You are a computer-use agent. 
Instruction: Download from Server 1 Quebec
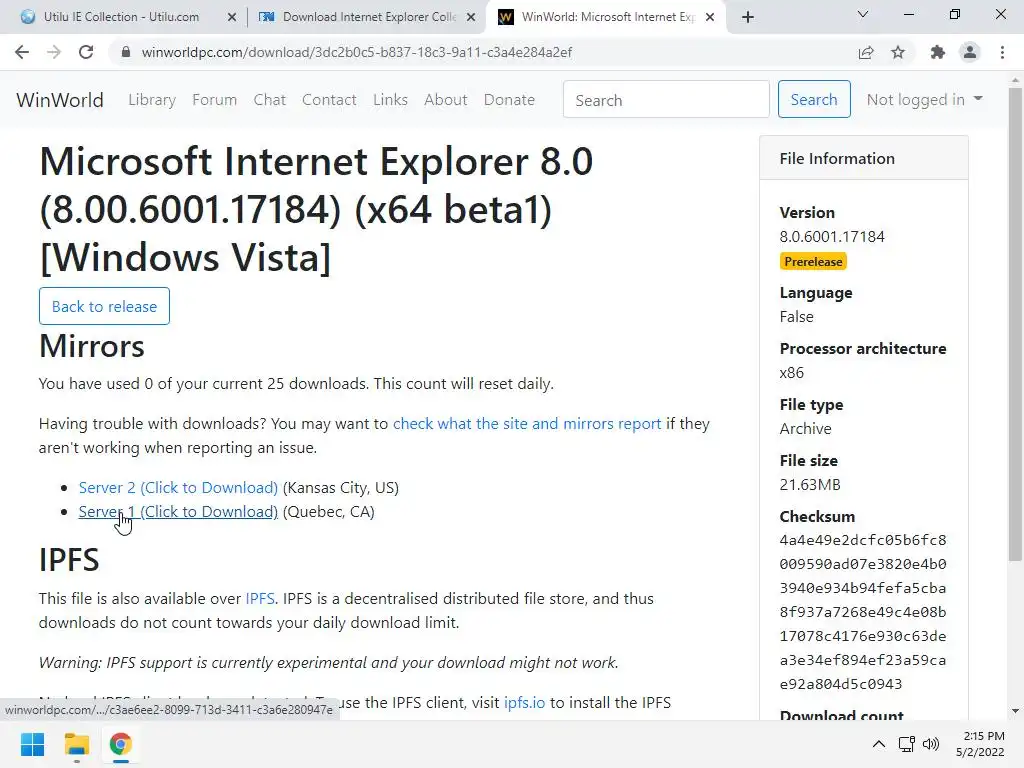178,512
